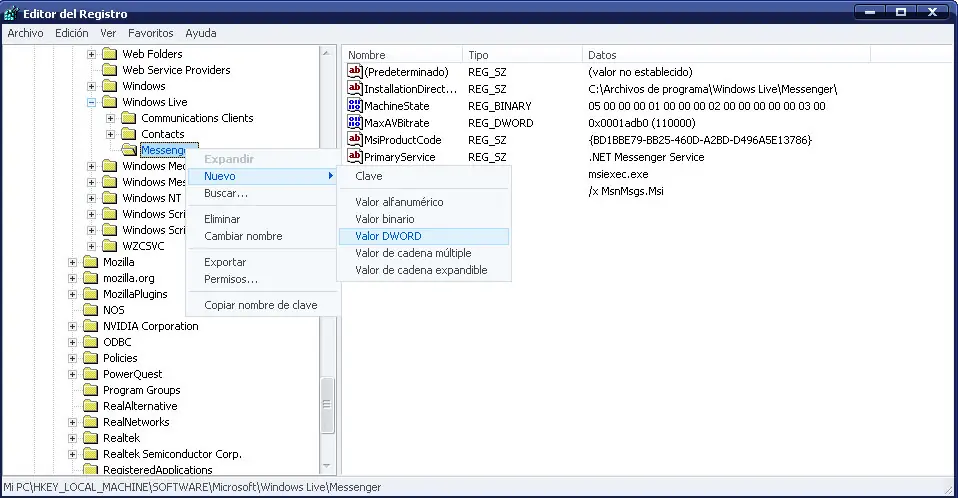Click the NOS folder icon
This screenshot has height=498, width=958.
pyautogui.click(x=90, y=310)
